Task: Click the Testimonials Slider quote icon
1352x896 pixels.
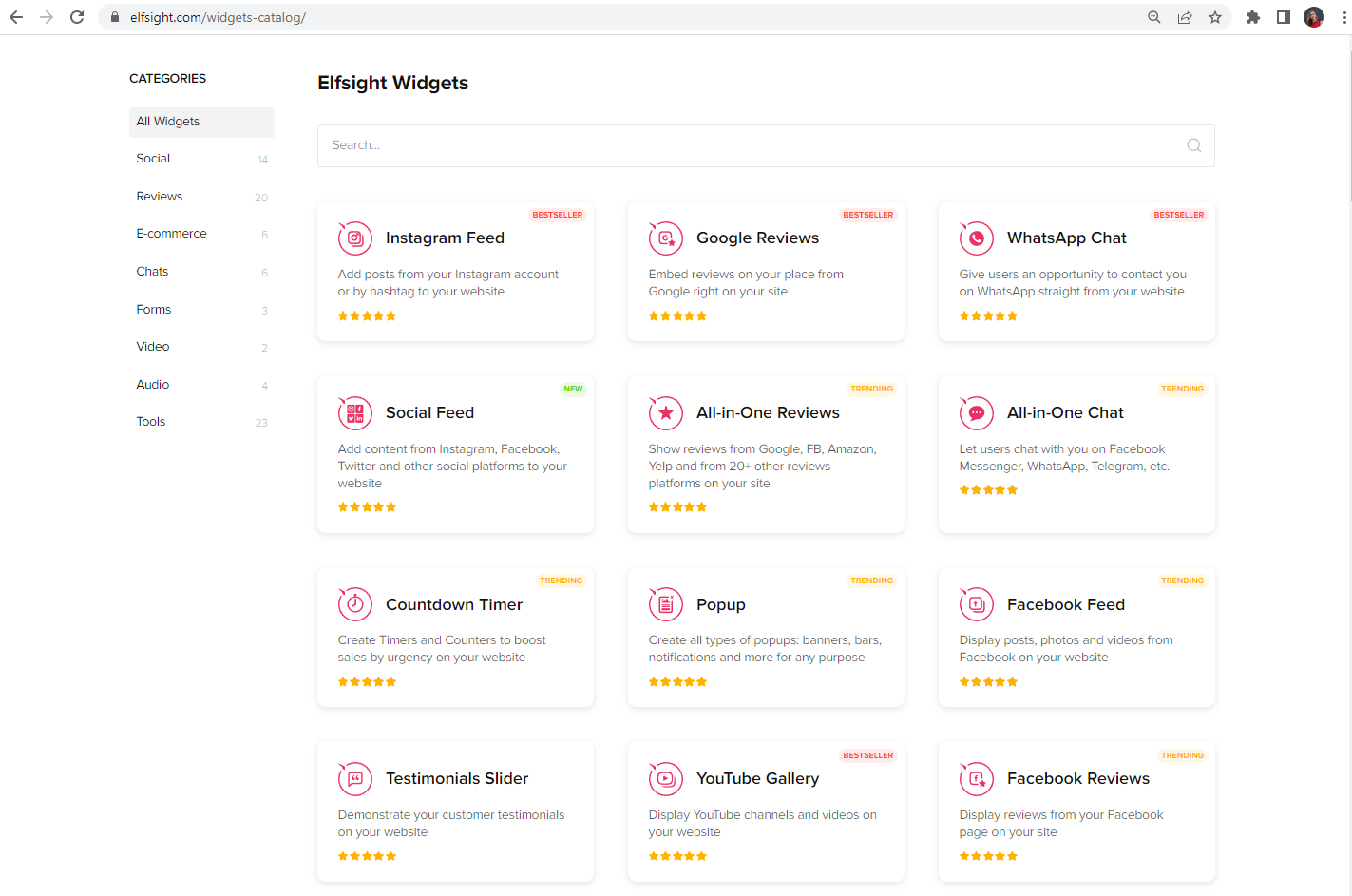Action: [x=354, y=779]
